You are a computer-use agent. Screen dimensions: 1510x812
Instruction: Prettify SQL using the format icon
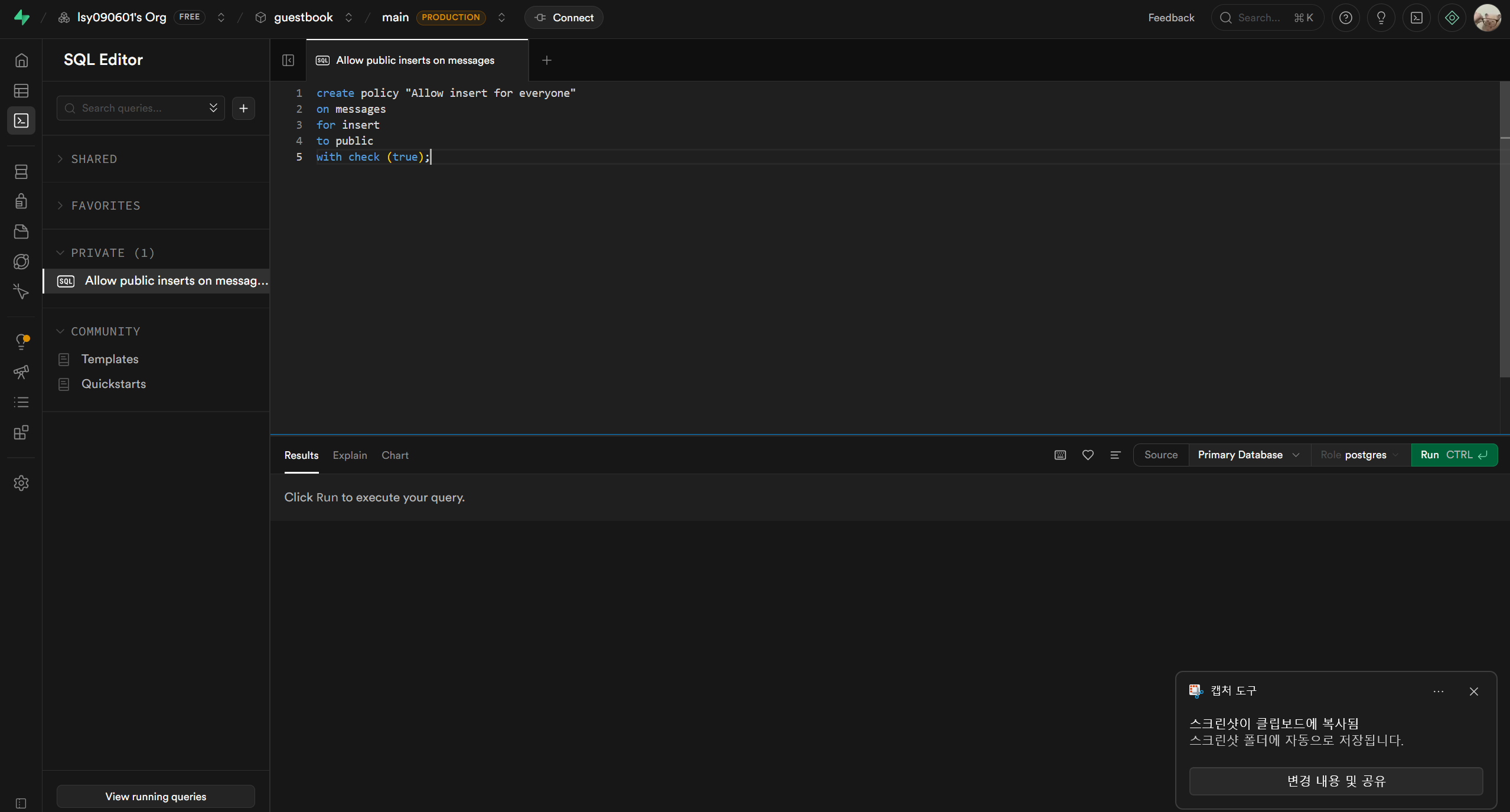pyautogui.click(x=1115, y=455)
